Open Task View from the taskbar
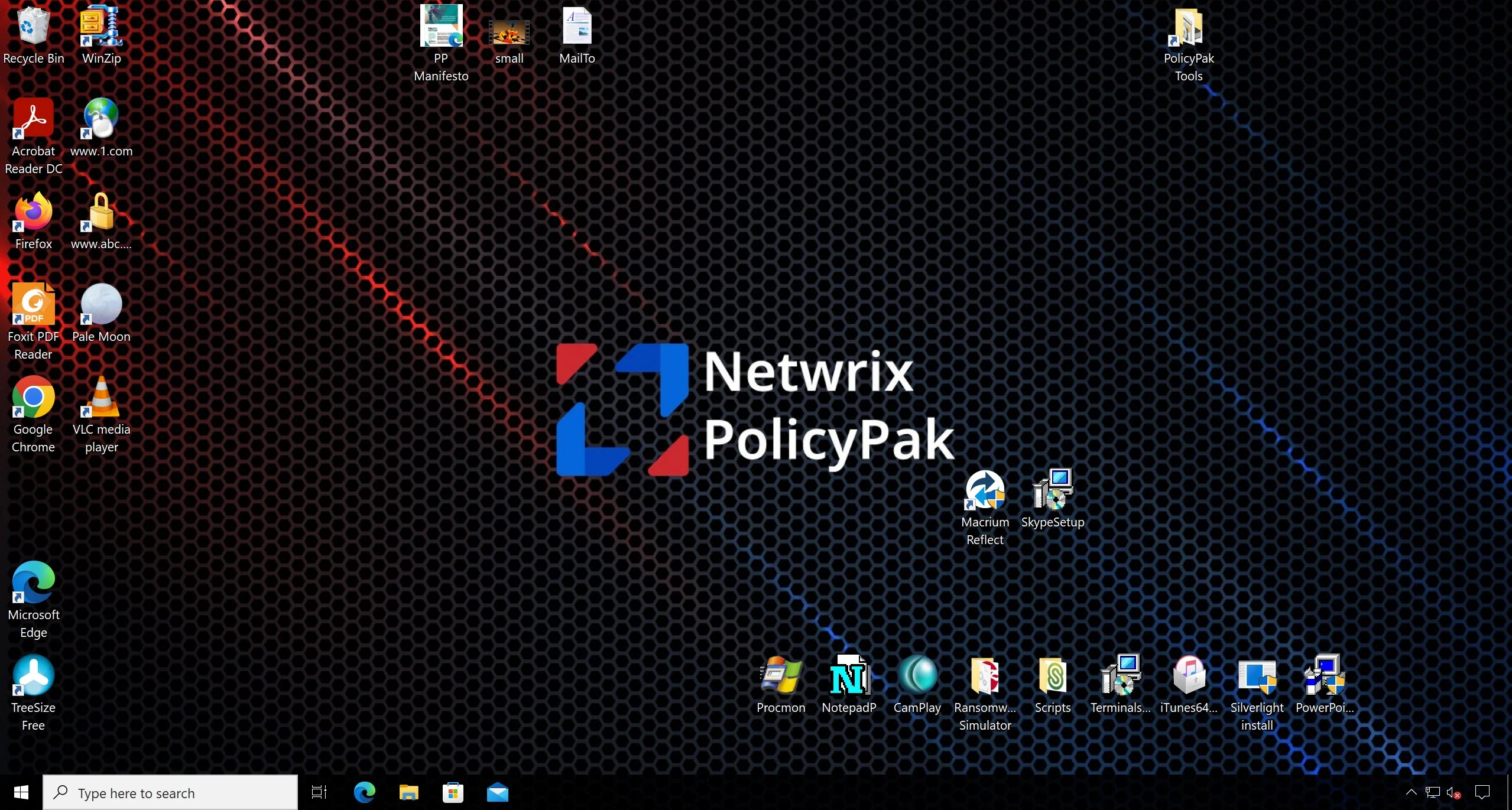Screen dimensions: 1512x810 (x=319, y=792)
